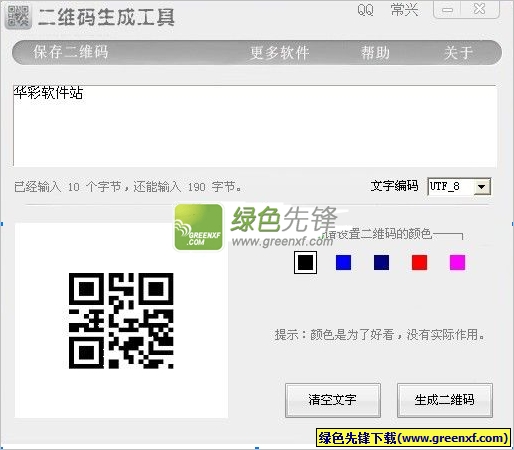Screen dimensions: 514x450
Task: Open the 帮助 menu
Action: click(375, 53)
